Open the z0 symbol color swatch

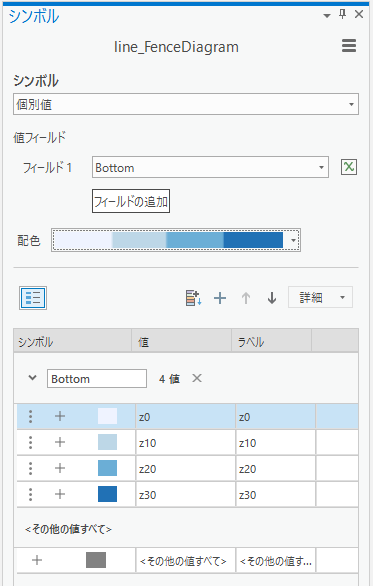pyautogui.click(x=107, y=416)
